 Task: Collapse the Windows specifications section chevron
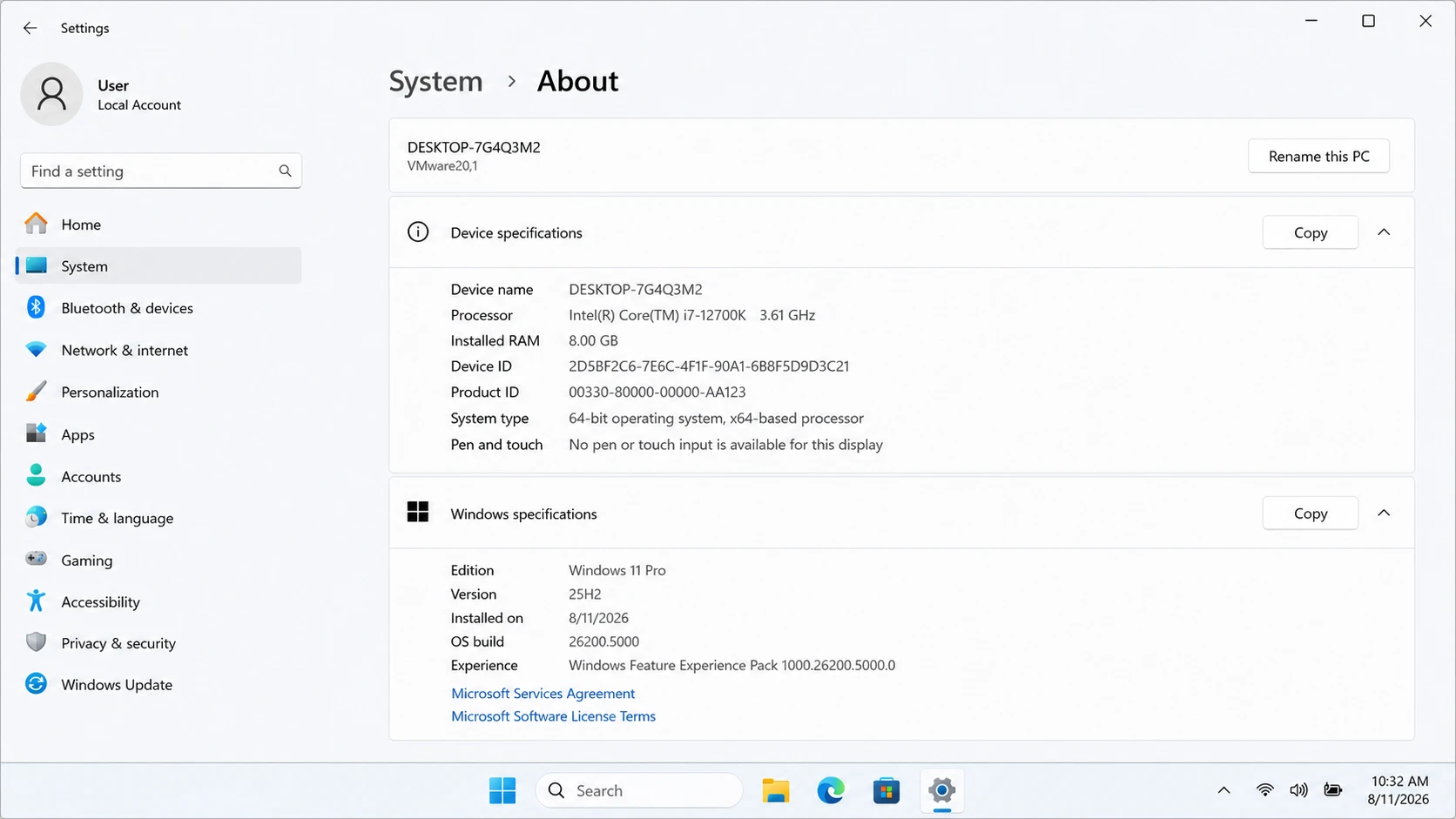[1384, 513]
